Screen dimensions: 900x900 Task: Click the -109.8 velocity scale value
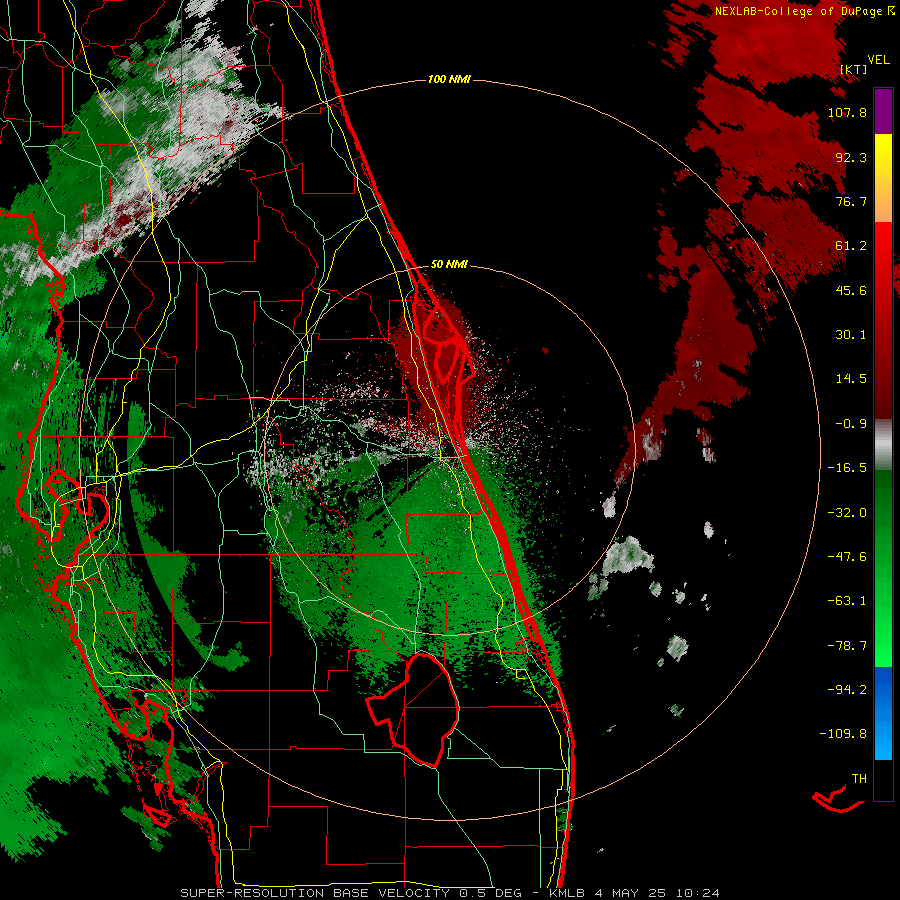tap(843, 734)
